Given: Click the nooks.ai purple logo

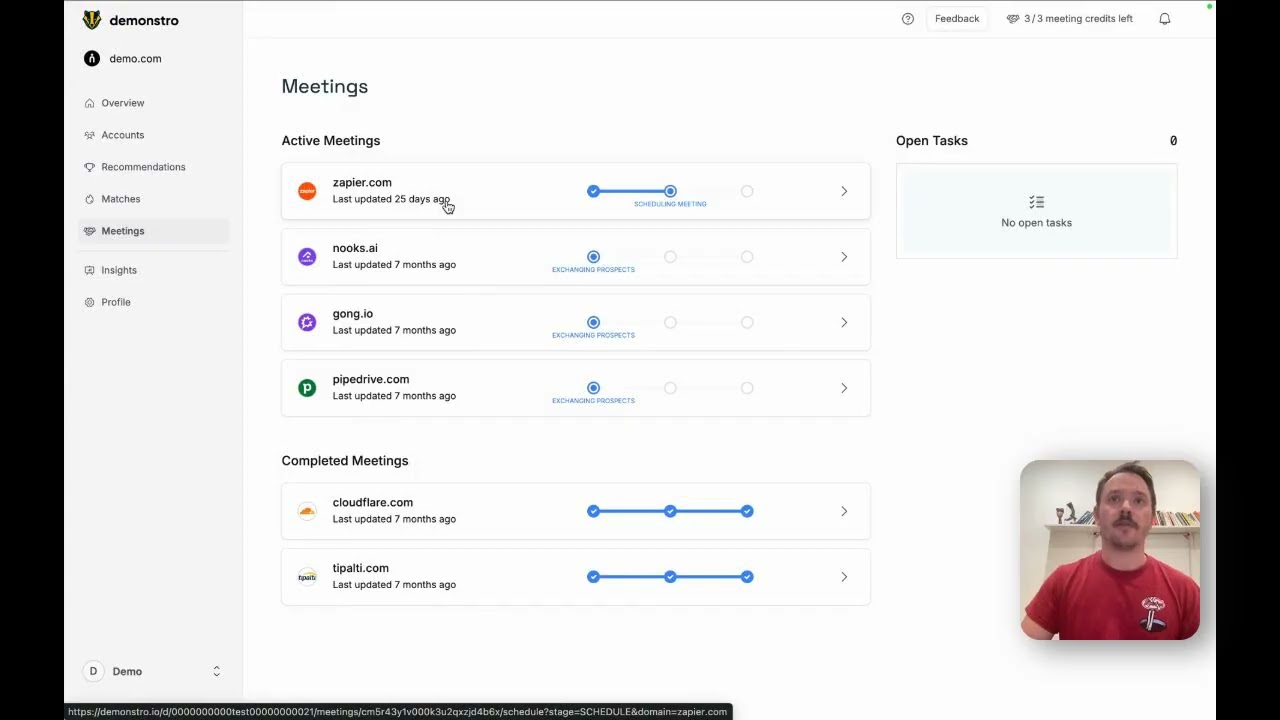Looking at the screenshot, I should tap(307, 257).
